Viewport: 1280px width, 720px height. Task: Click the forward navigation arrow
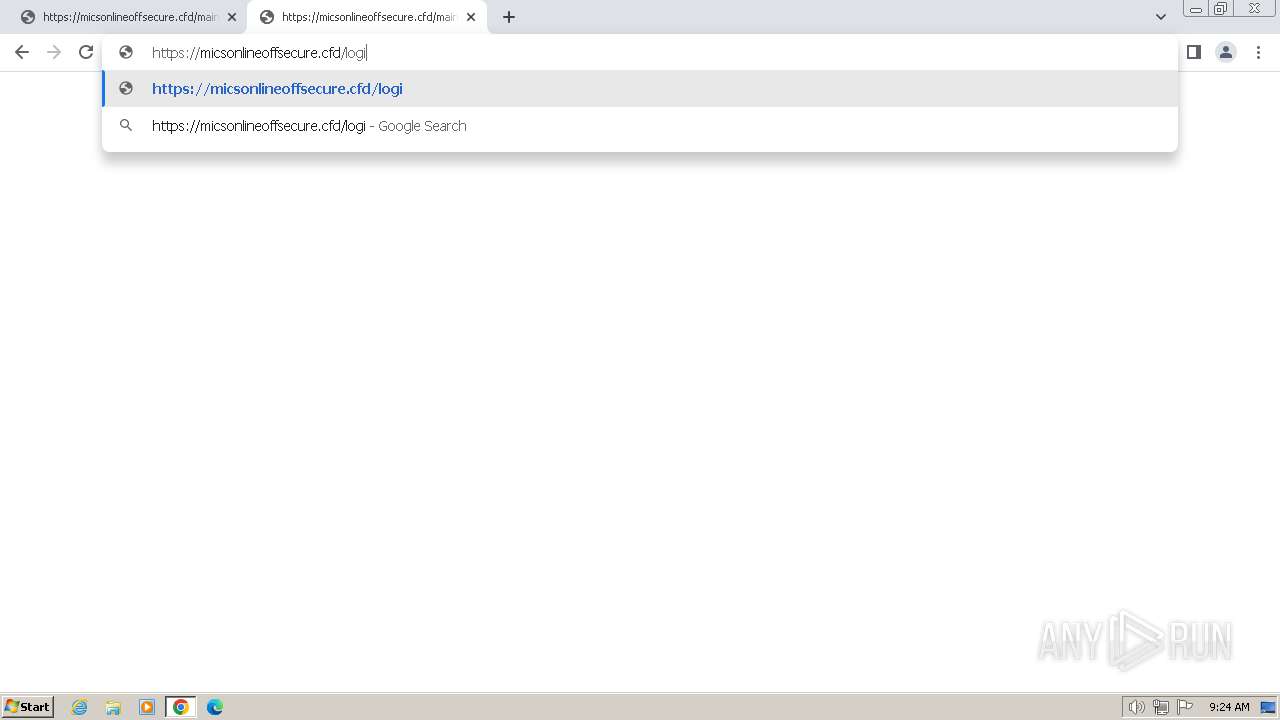pyautogui.click(x=54, y=52)
